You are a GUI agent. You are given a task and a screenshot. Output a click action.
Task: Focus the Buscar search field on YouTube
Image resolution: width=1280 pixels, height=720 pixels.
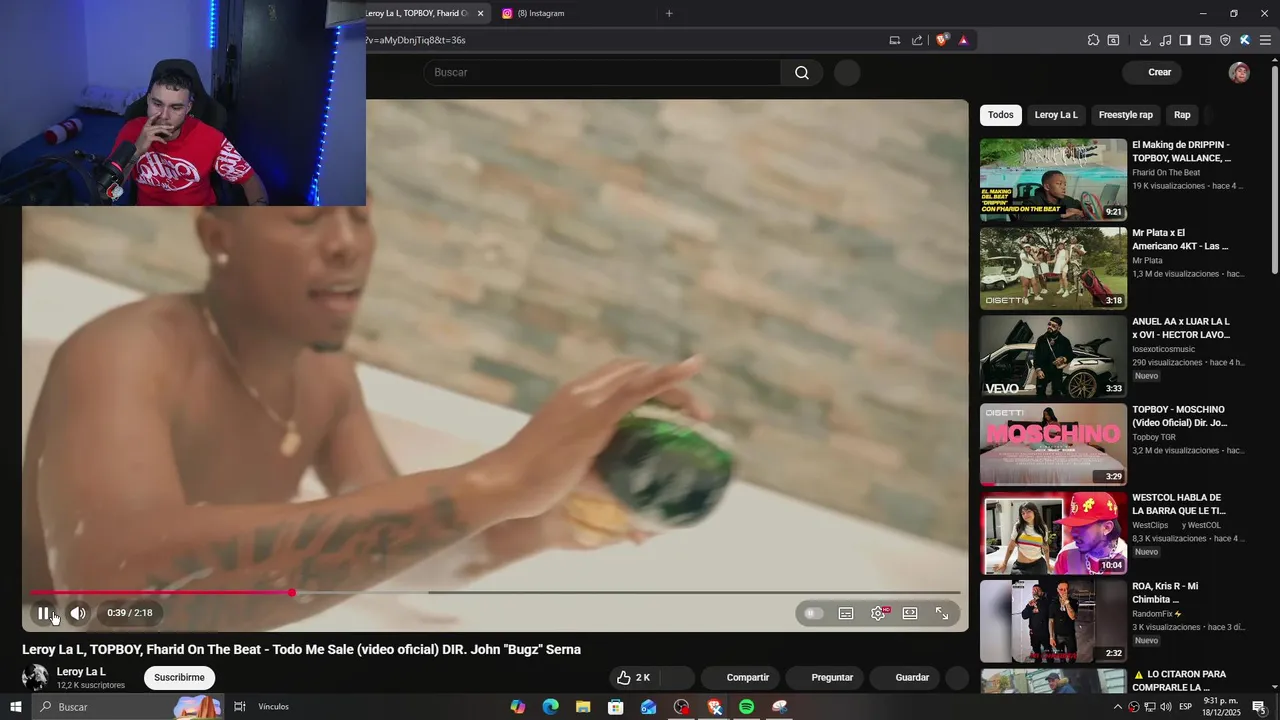[602, 72]
